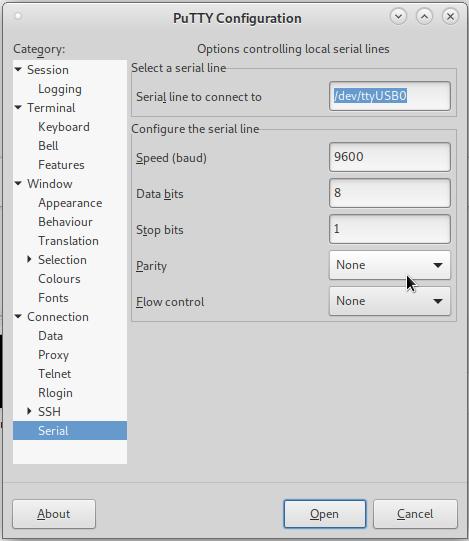Image resolution: width=469 pixels, height=541 pixels.
Task: Open the Telnet settings page
Action: (x=55, y=374)
